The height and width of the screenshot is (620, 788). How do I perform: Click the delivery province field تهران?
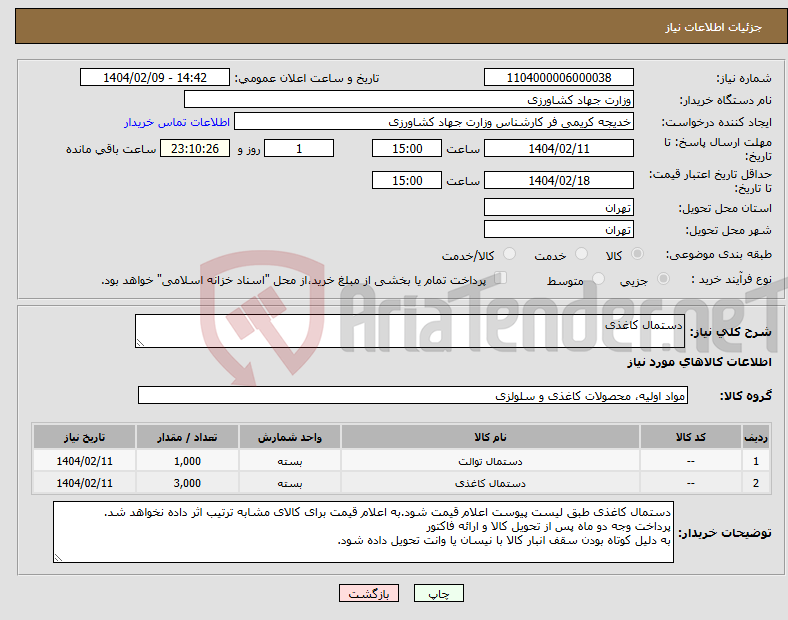559,208
